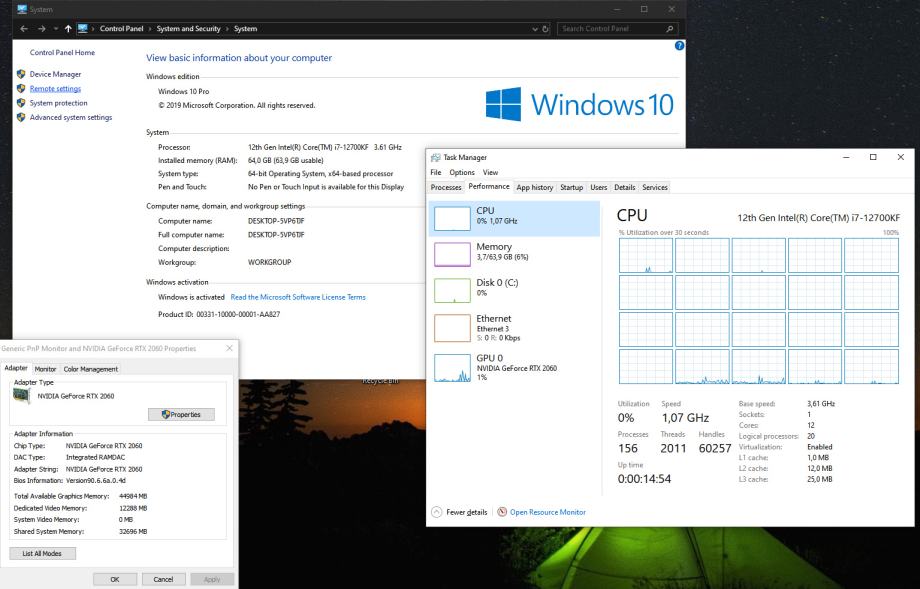Open Device Manager link

55,74
